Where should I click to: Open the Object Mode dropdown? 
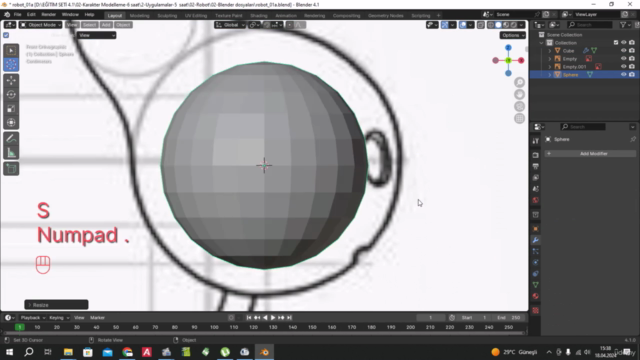click(41, 25)
